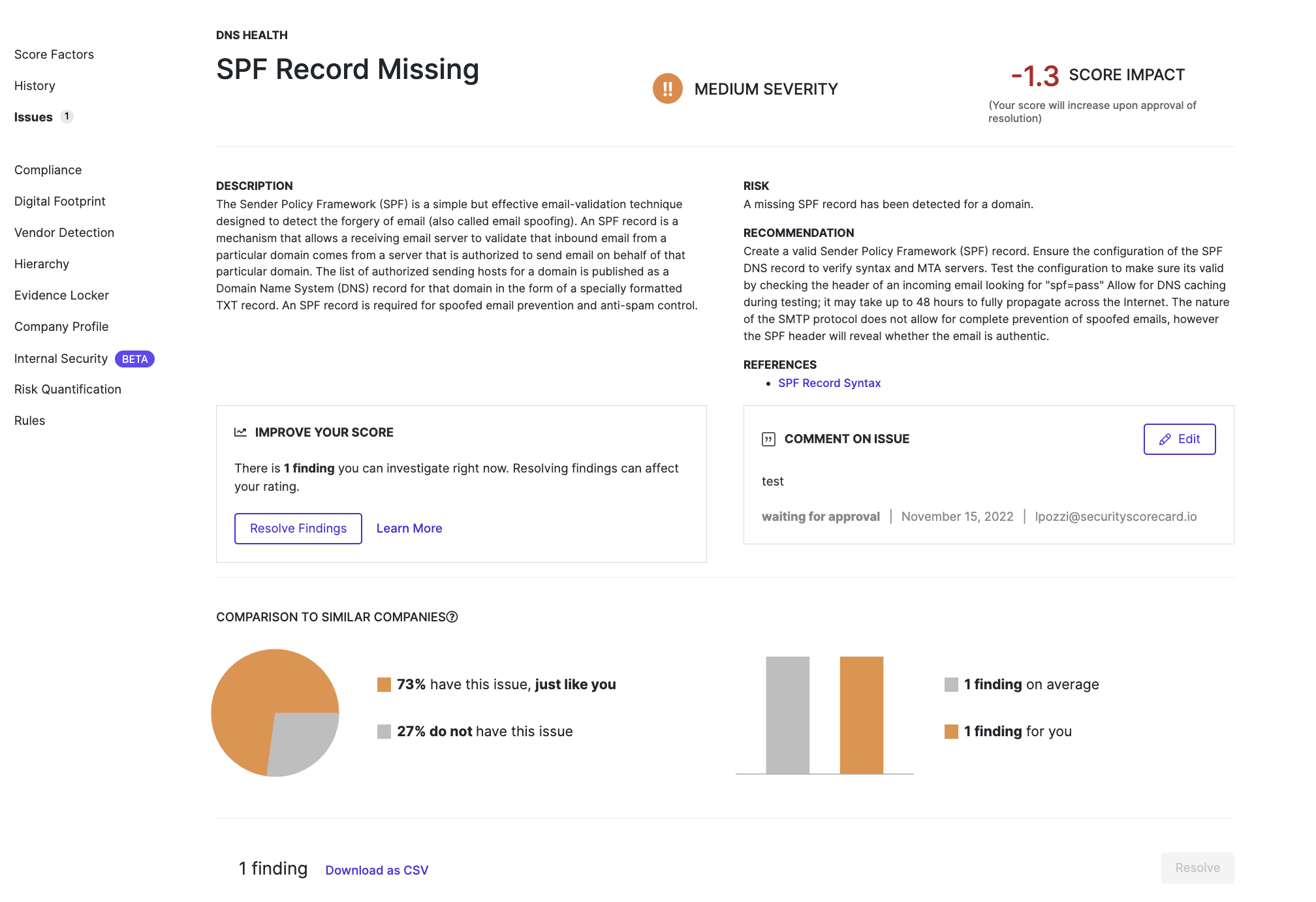Click the gray legend square for 27%
The height and width of the screenshot is (902, 1316).
pyautogui.click(x=384, y=731)
